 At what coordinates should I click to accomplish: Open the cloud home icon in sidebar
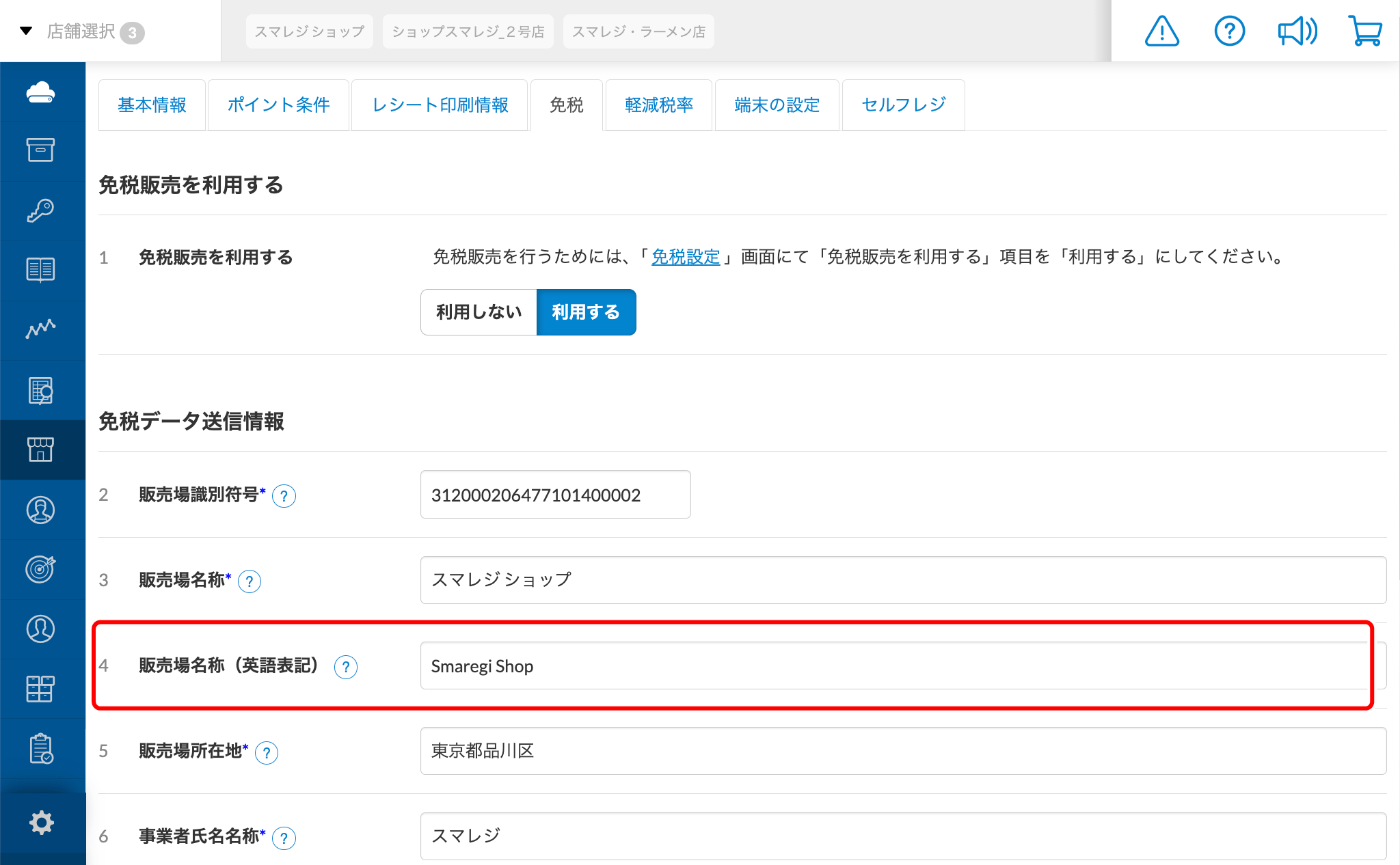pyautogui.click(x=41, y=92)
